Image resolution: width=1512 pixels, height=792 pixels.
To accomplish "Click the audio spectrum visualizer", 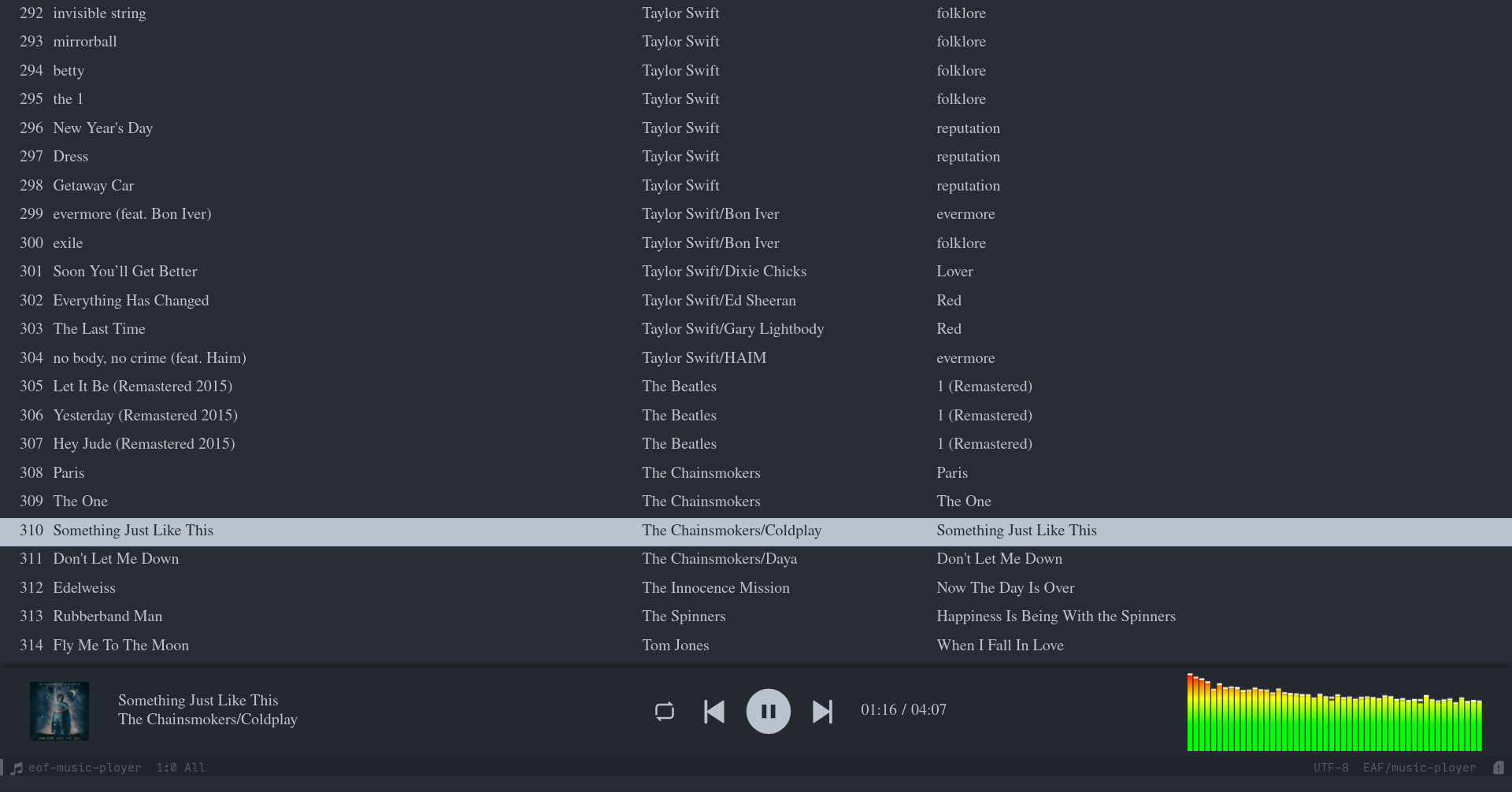I will point(1334,712).
